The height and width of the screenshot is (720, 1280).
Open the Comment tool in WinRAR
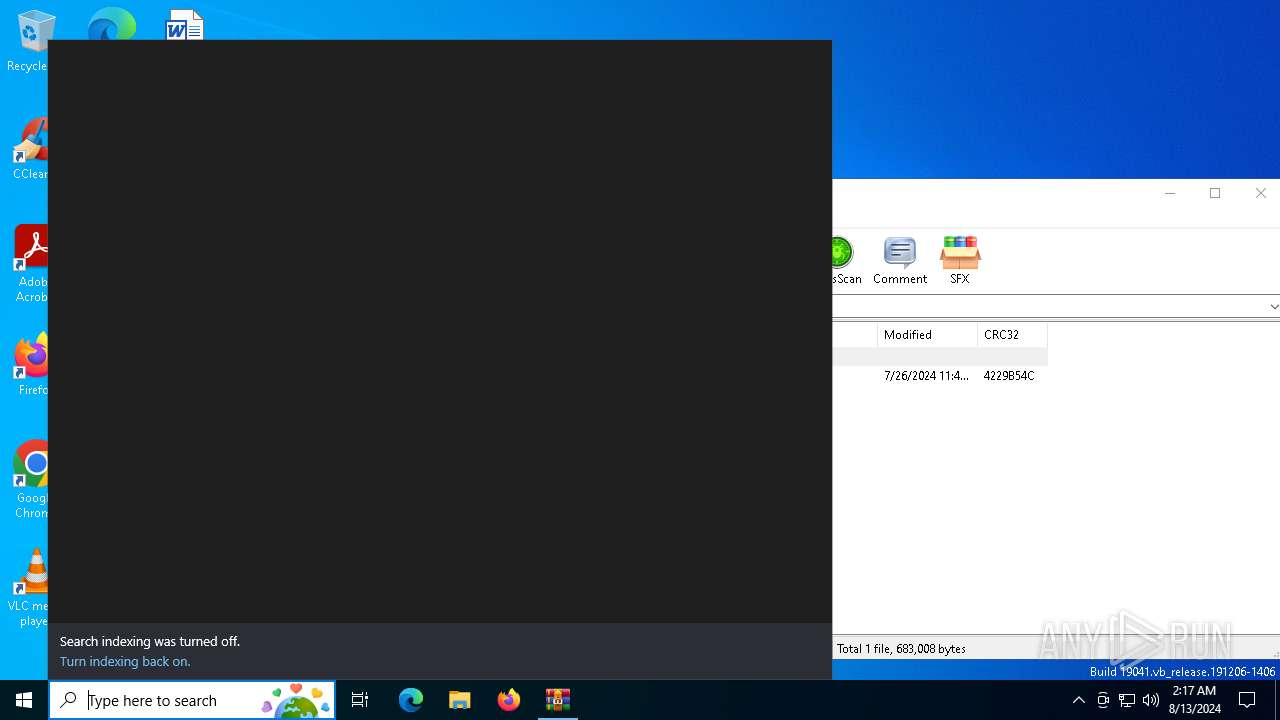[x=900, y=260]
